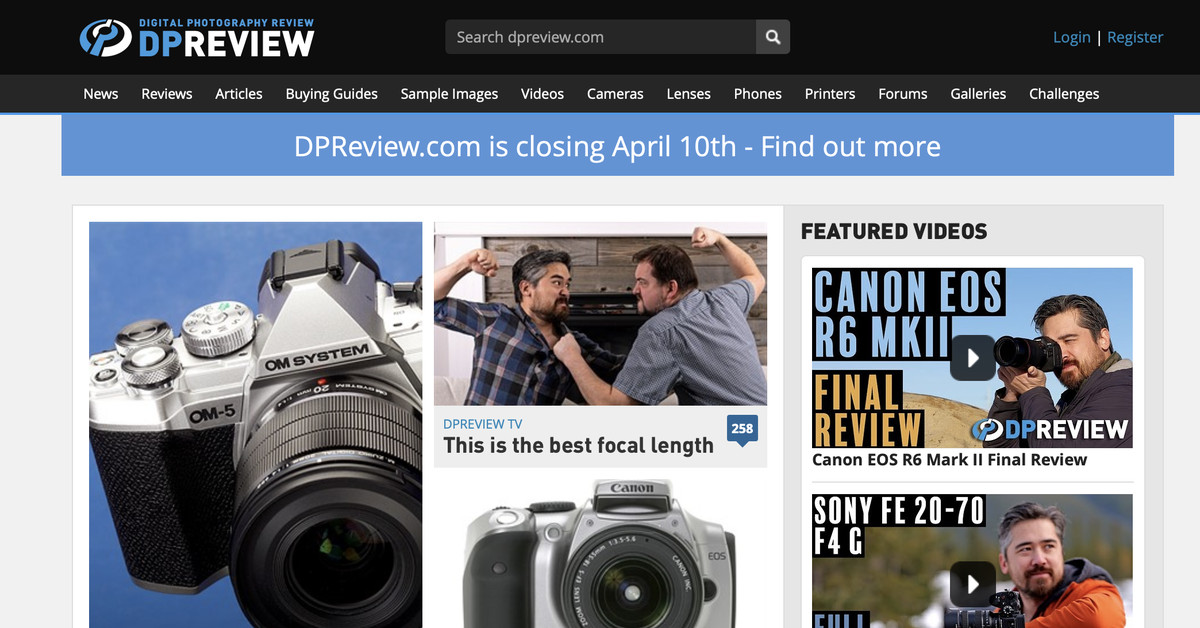The width and height of the screenshot is (1200, 628).
Task: Open the Forums link
Action: pos(903,94)
